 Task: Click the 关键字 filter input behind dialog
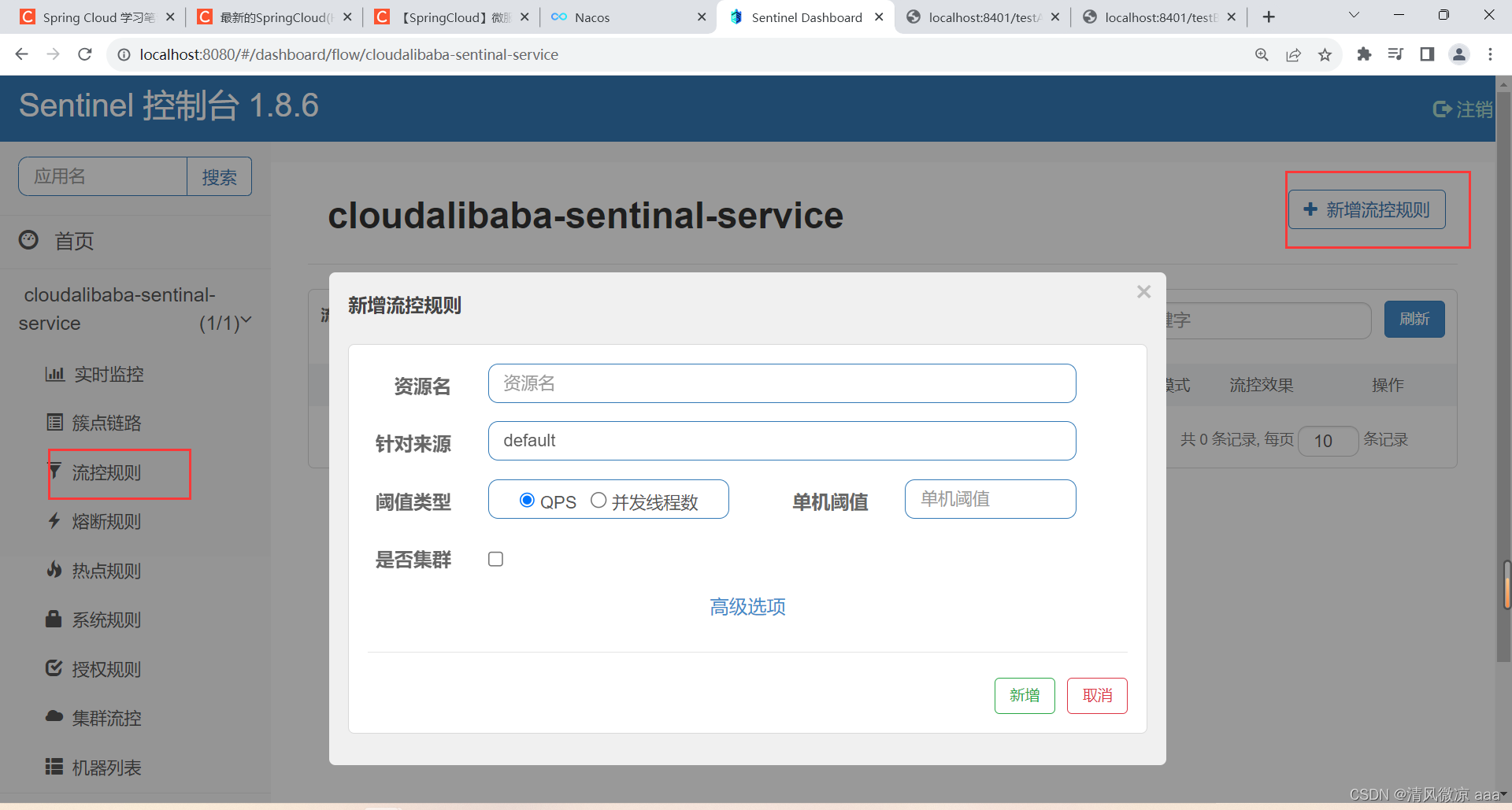tap(1268, 320)
